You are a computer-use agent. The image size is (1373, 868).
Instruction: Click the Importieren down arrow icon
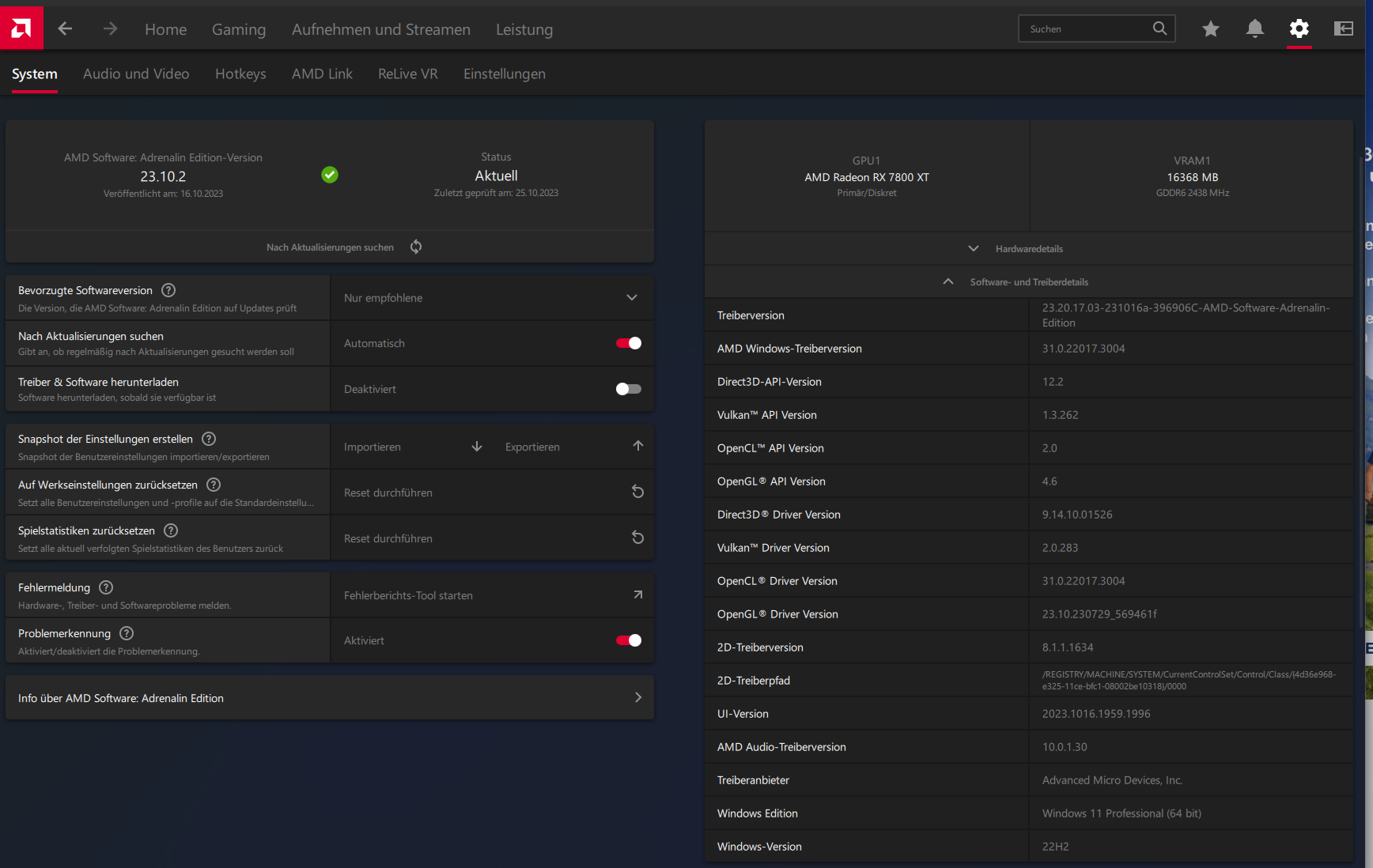coord(477,447)
